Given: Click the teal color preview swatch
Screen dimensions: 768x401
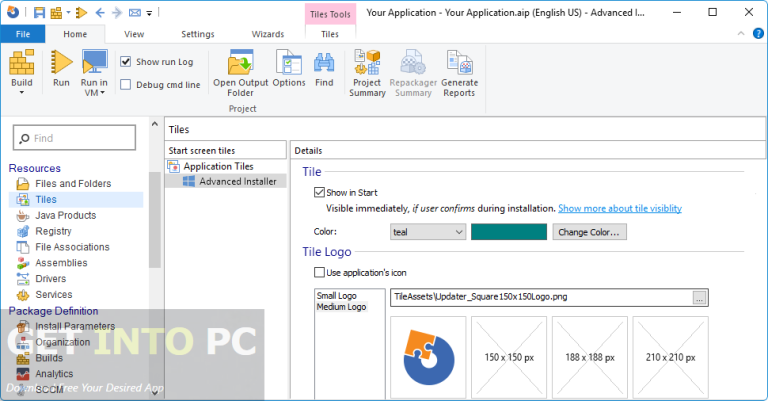Looking at the screenshot, I should coord(509,232).
